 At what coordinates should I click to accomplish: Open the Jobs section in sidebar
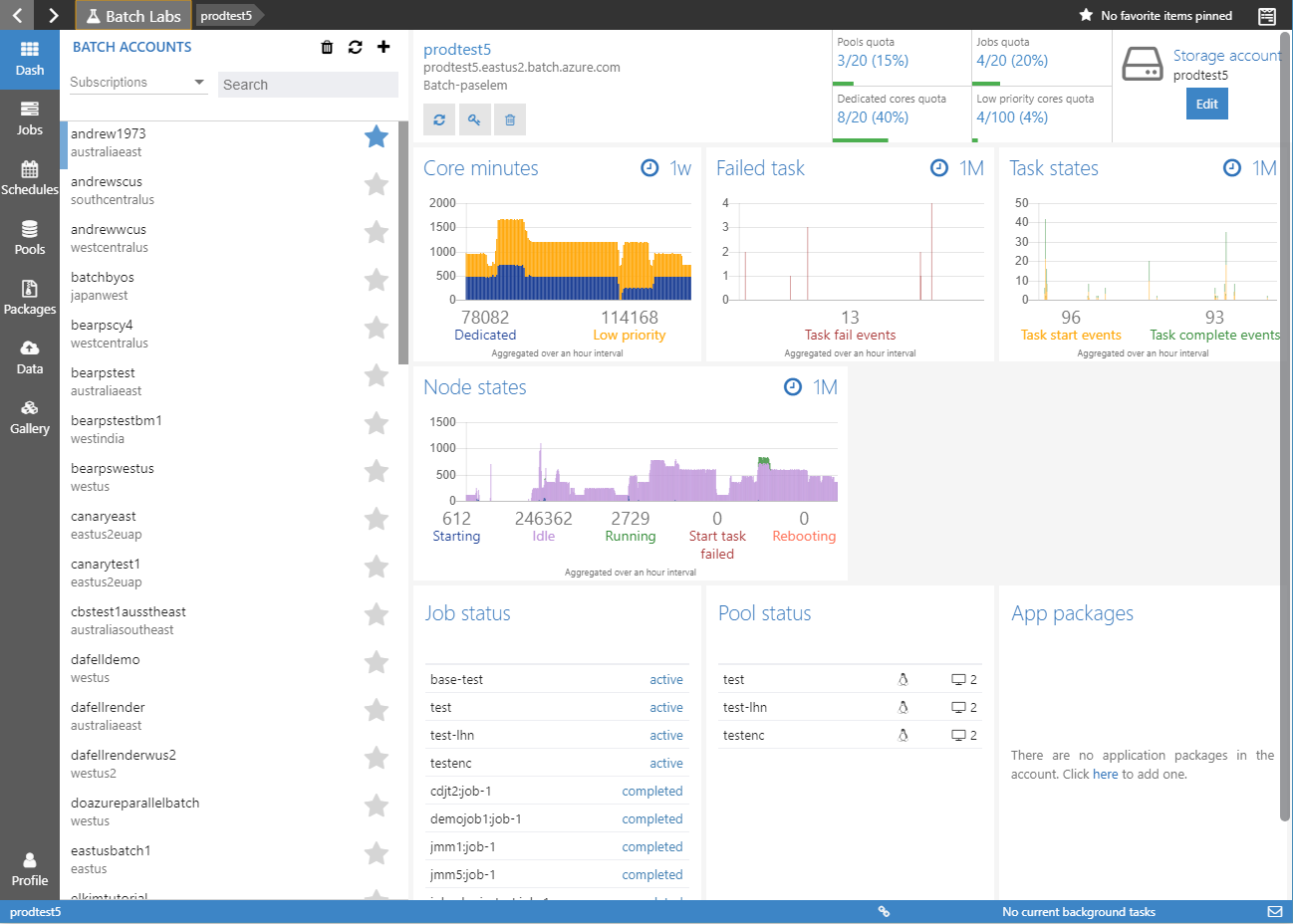[x=30, y=118]
